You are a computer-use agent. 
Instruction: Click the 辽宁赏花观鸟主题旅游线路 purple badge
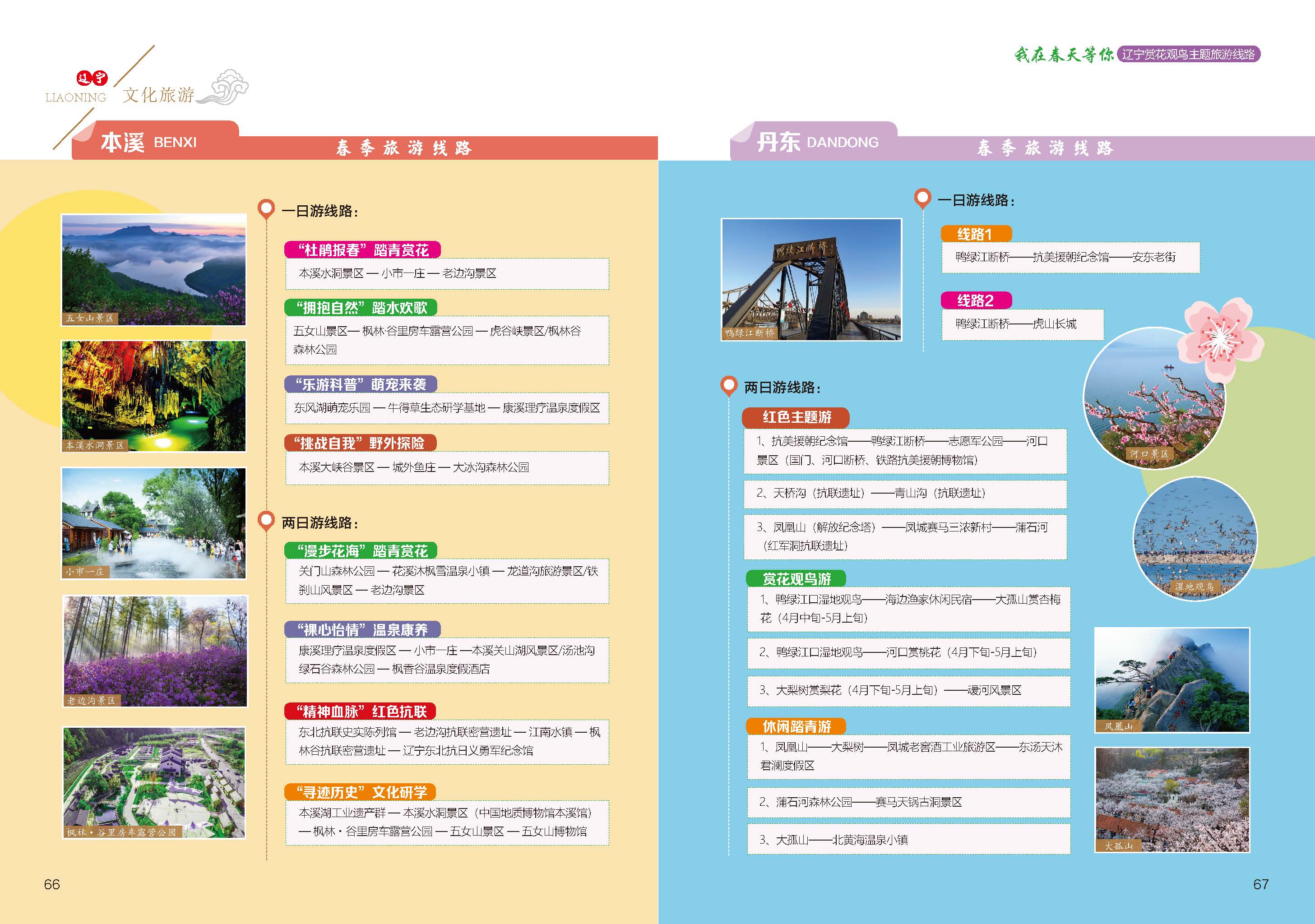(1189, 55)
